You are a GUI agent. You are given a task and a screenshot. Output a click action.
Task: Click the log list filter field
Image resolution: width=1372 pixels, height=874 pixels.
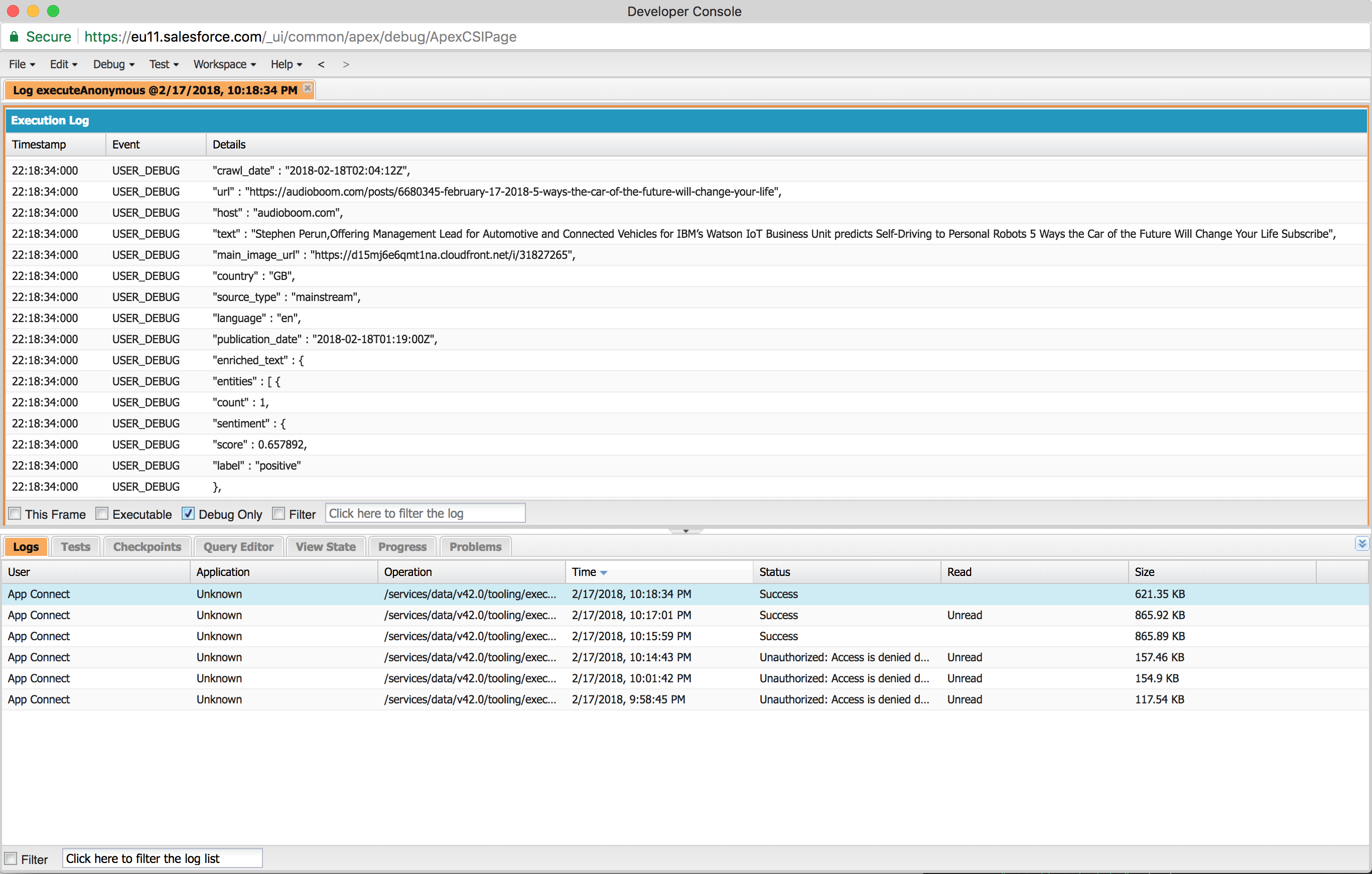[162, 858]
